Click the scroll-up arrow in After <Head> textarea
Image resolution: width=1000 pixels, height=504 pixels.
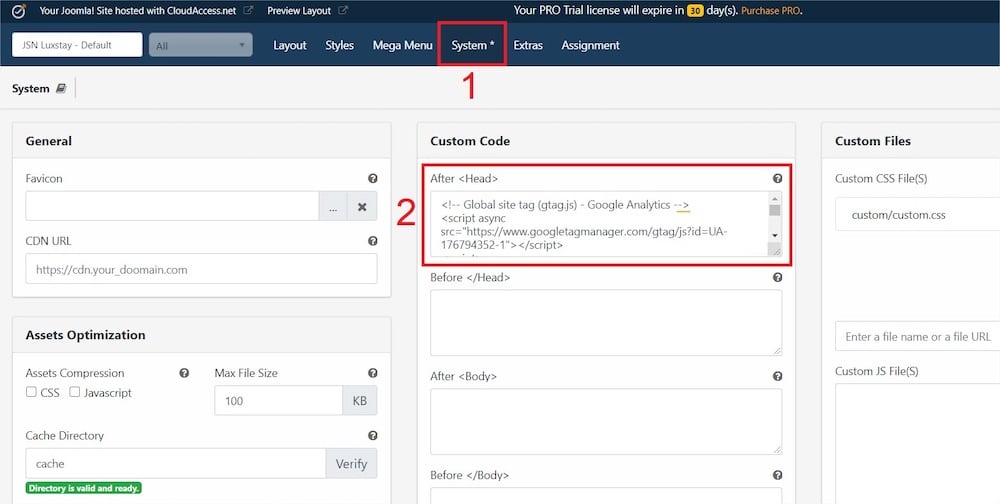click(775, 198)
